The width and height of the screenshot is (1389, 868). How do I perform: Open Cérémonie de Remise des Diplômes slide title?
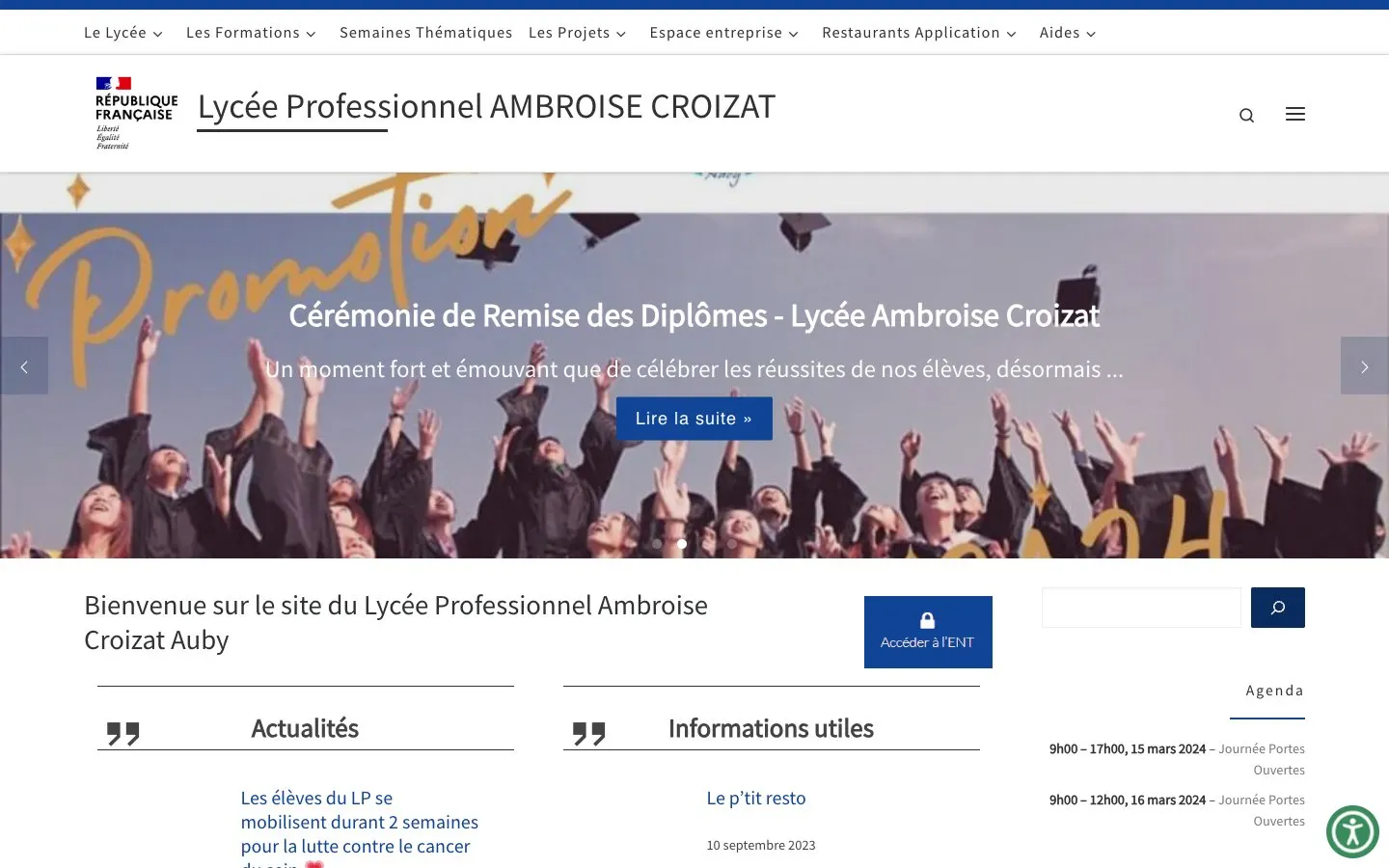click(694, 315)
